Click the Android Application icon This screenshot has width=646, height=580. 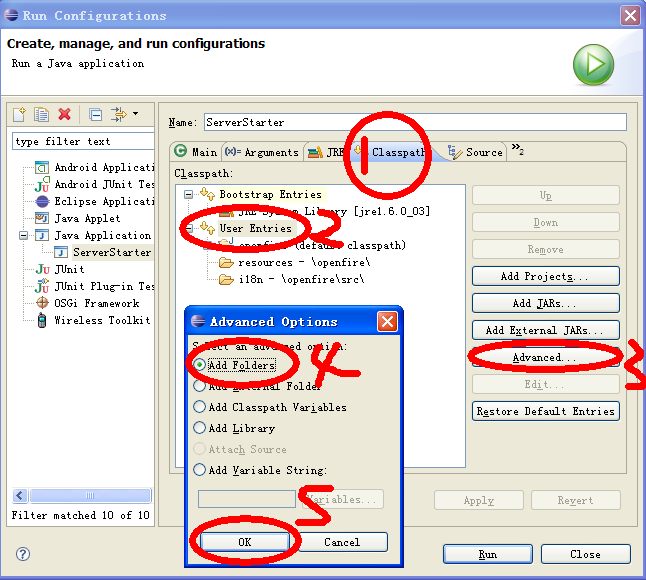point(42,167)
